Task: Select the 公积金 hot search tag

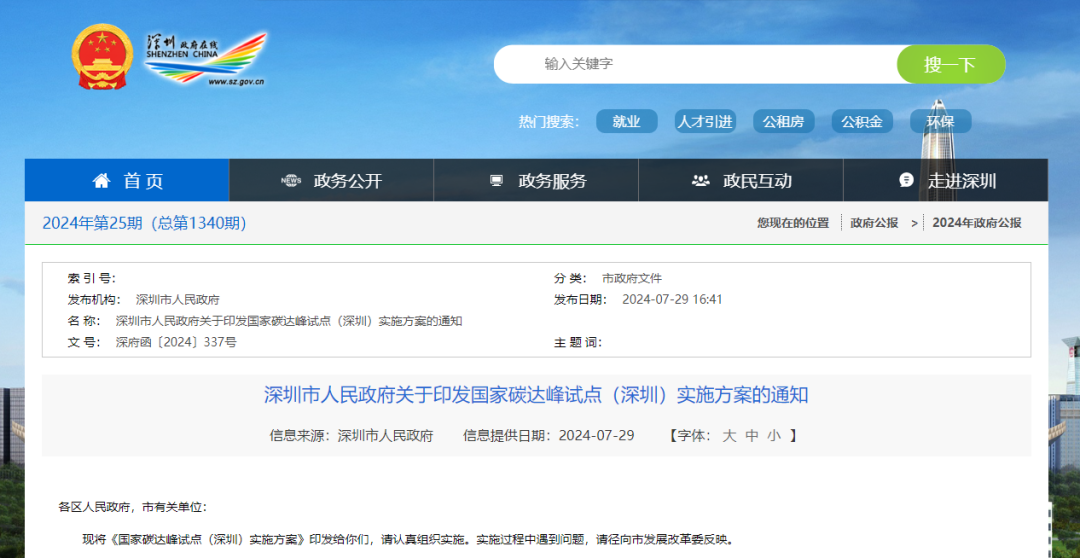Action: (862, 122)
